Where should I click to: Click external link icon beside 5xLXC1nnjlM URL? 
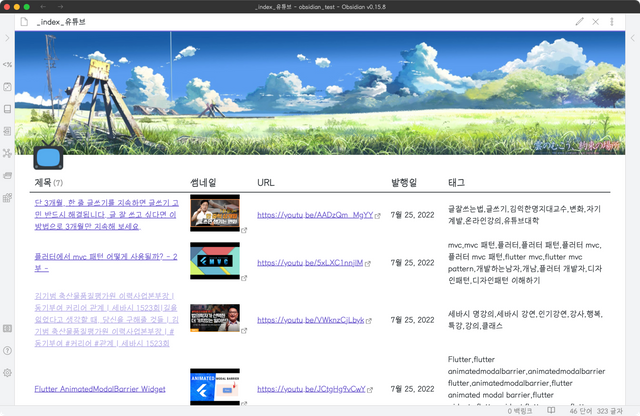pyautogui.click(x=368, y=264)
